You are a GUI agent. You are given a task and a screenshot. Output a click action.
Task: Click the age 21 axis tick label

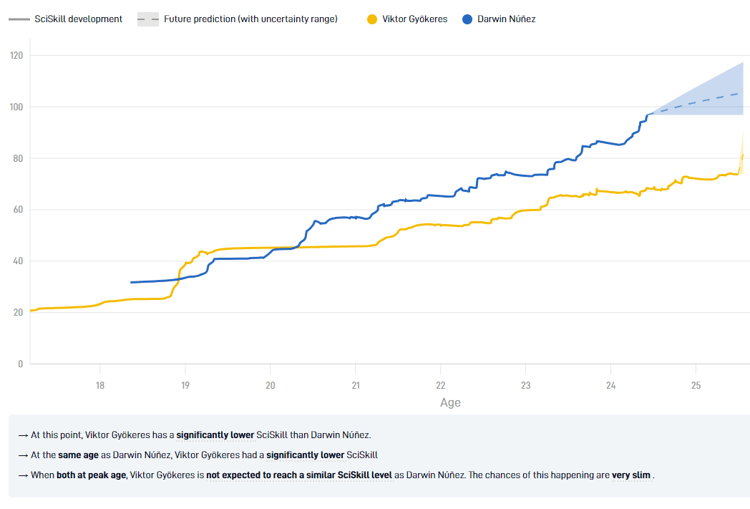coord(355,386)
